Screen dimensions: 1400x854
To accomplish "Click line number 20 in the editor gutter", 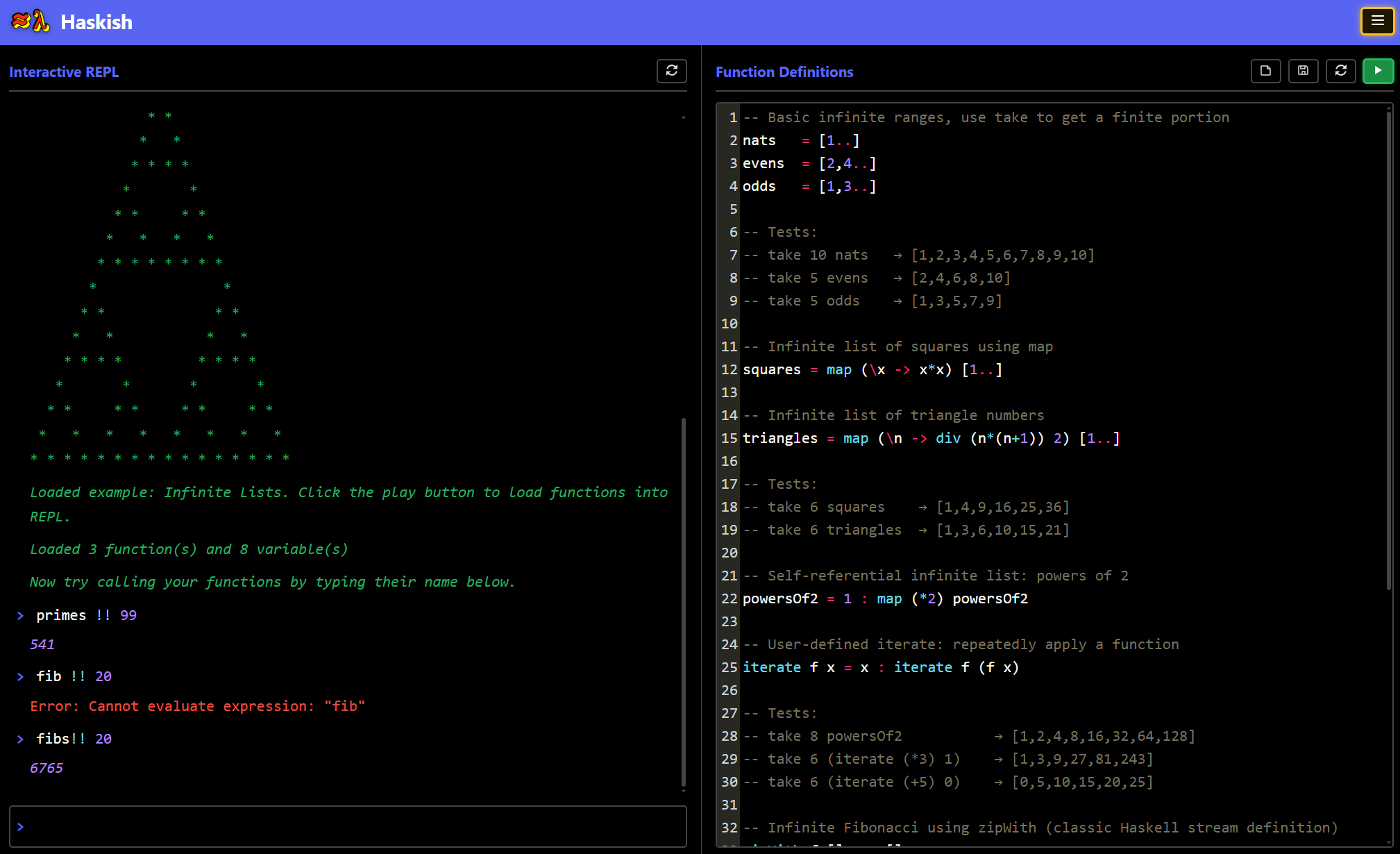I will pos(729,553).
